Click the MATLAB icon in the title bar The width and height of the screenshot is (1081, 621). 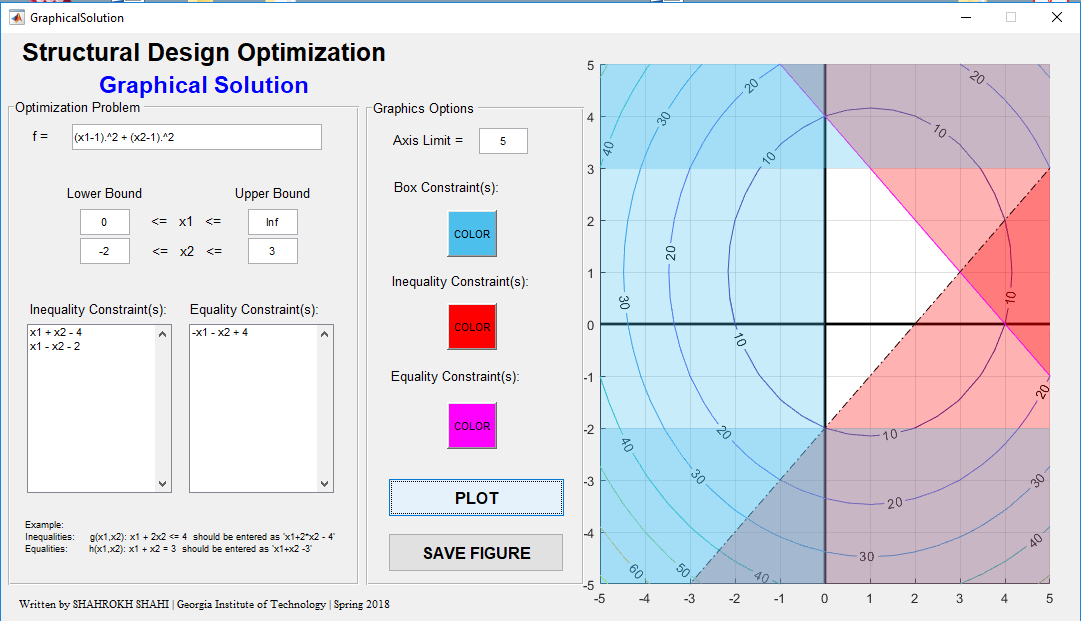17,17
